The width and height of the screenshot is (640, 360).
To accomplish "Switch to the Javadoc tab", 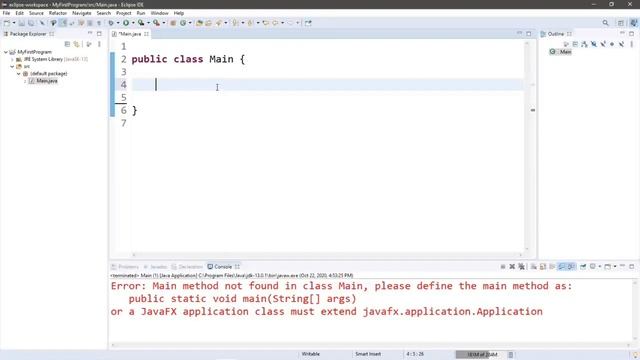I will 155,267.
